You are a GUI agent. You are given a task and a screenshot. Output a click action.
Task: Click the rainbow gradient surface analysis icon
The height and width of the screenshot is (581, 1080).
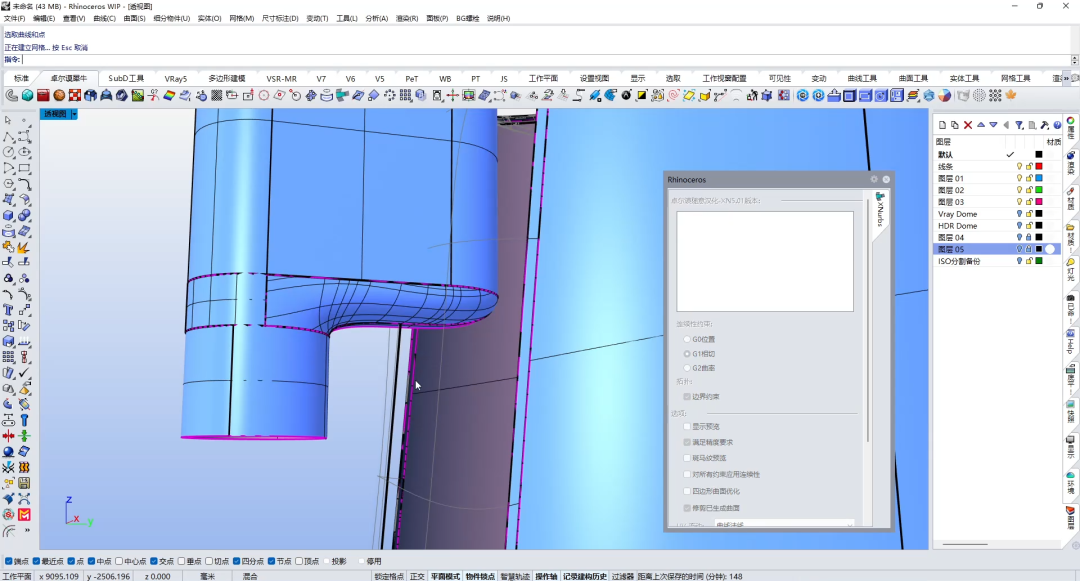[x=169, y=96]
